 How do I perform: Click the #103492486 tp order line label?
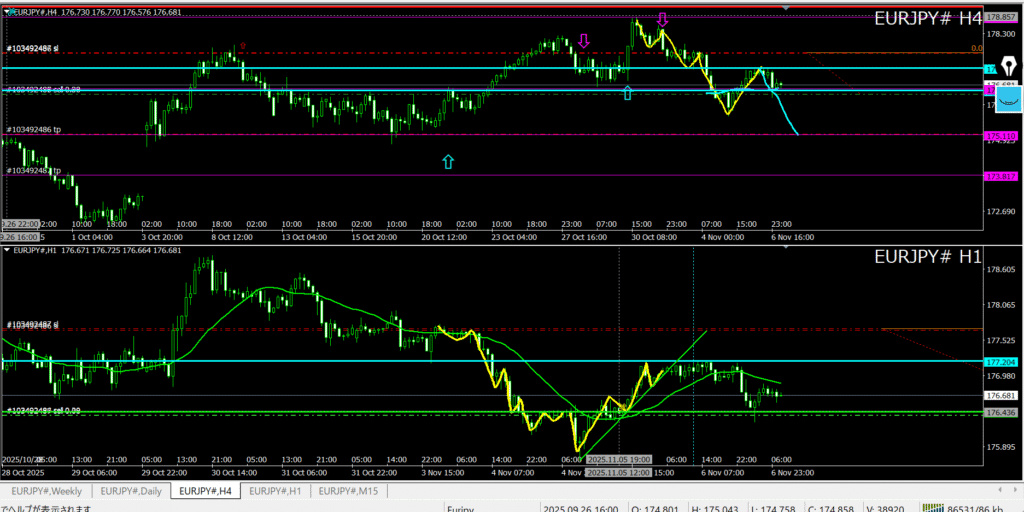coord(34,130)
